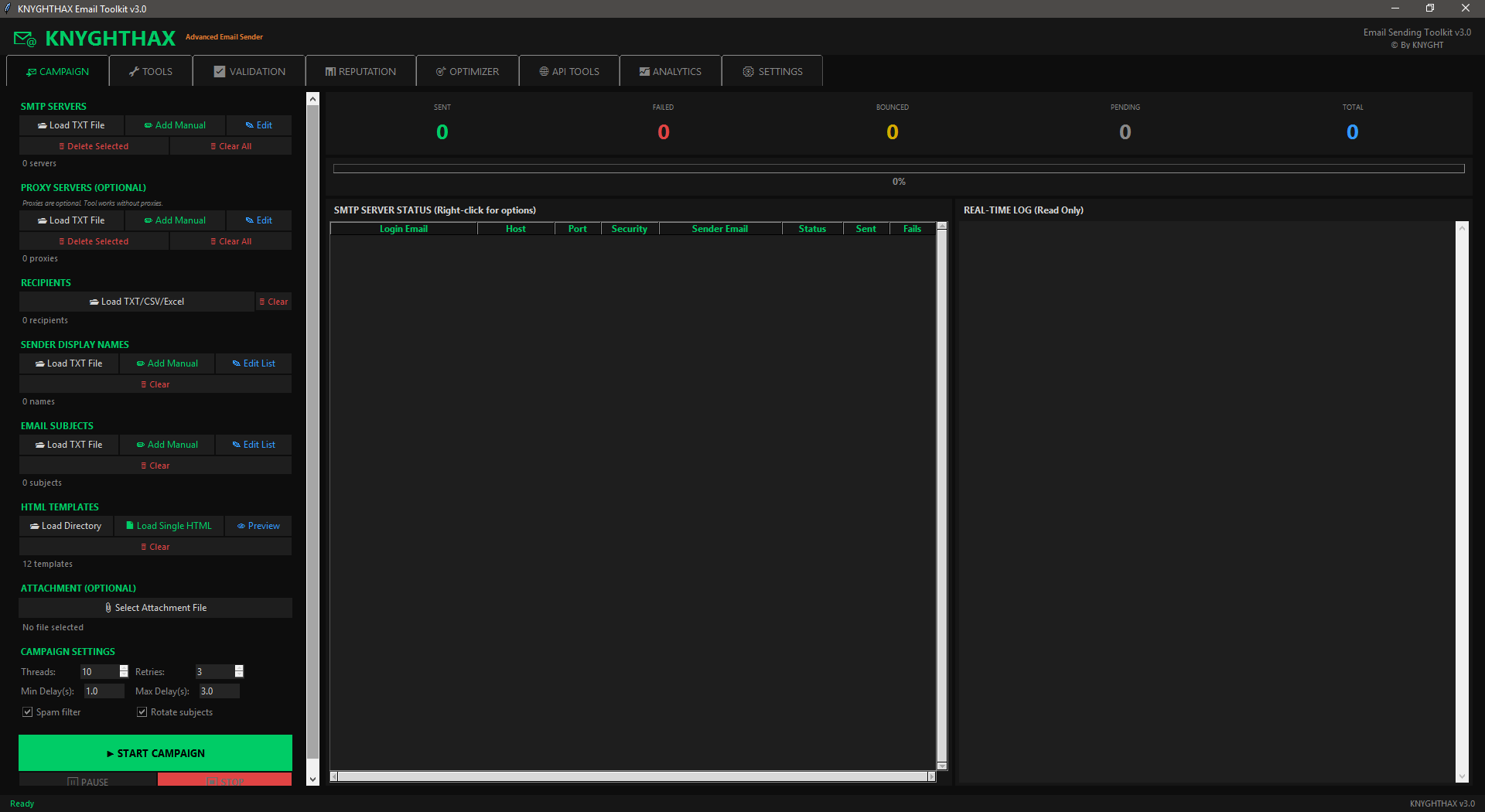Viewport: 1485px width, 812px height.
Task: Switch to the ANALYTICS tab
Action: [671, 71]
